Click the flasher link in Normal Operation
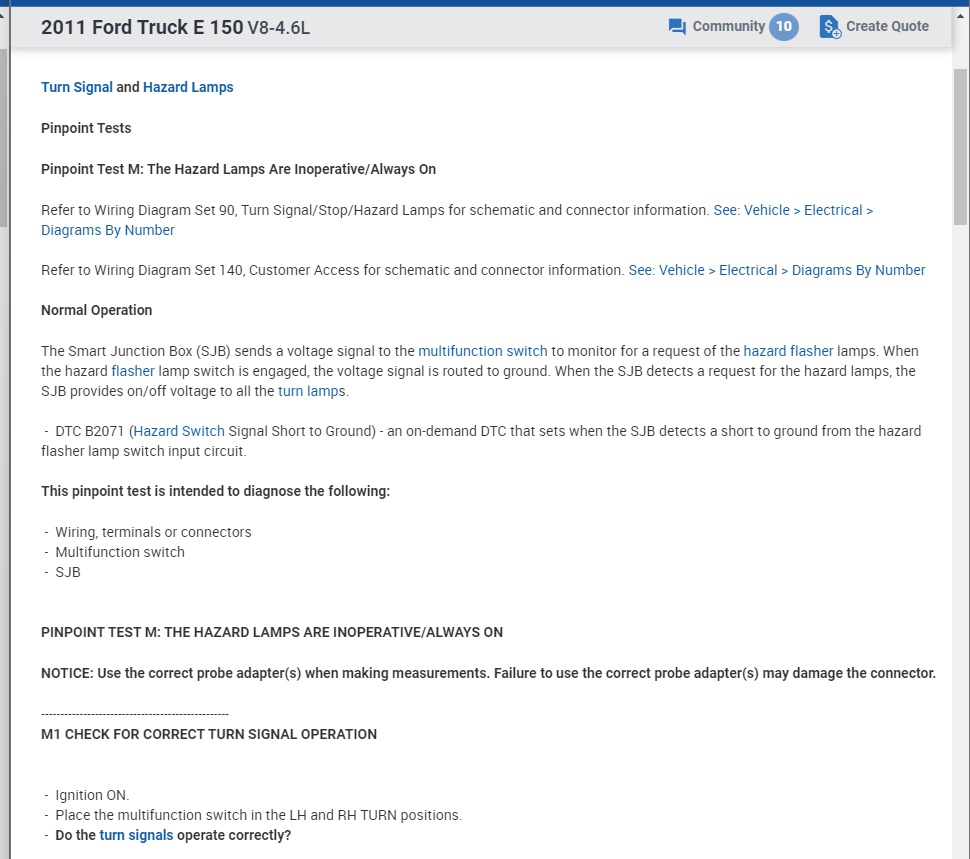970x859 pixels. (133, 371)
